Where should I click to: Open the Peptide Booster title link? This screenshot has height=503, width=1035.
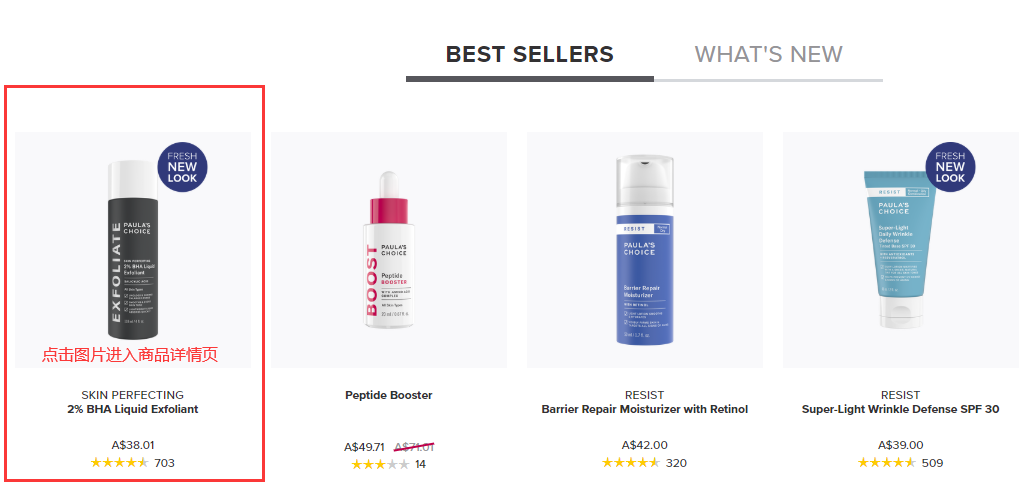pos(388,395)
